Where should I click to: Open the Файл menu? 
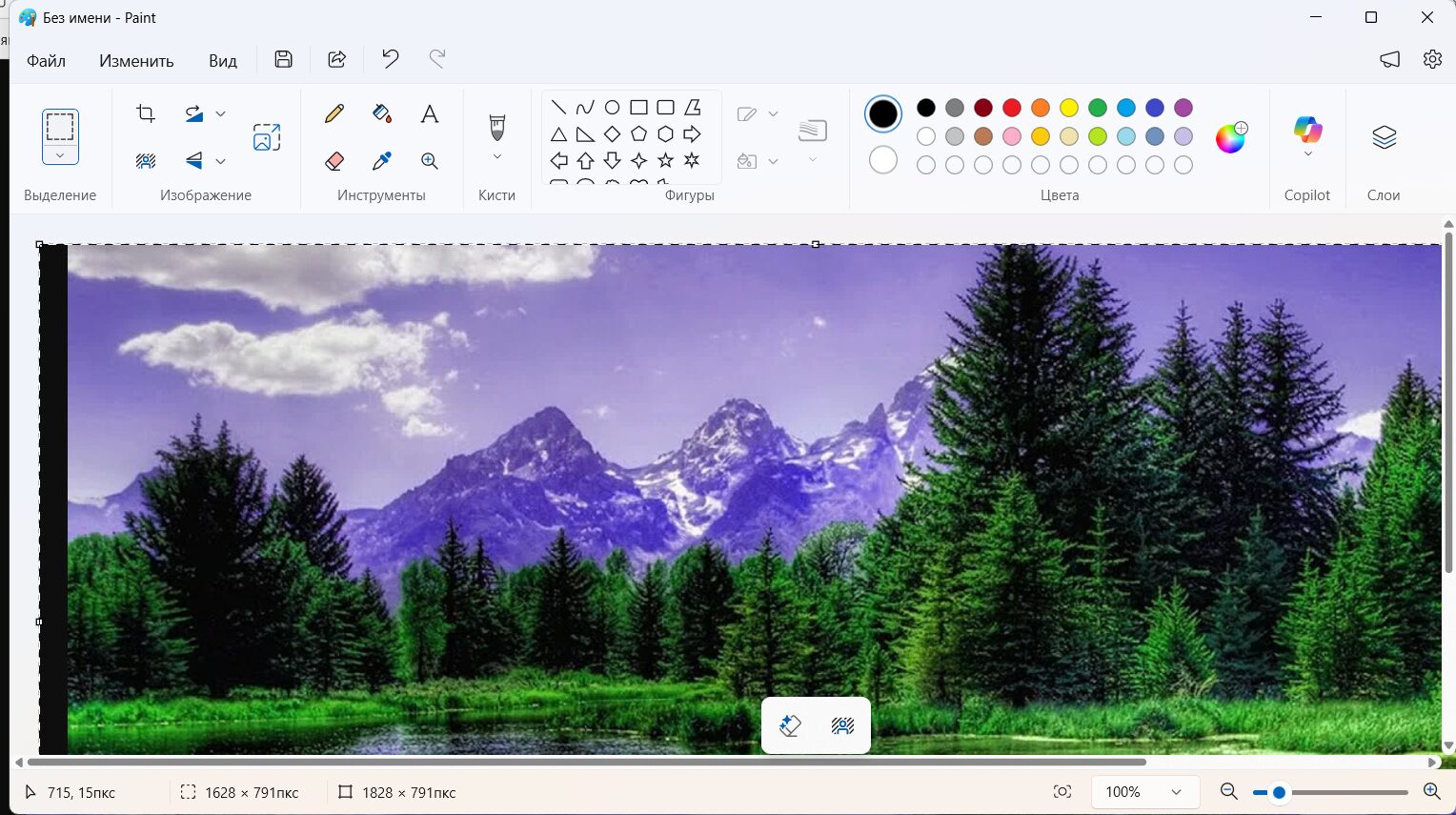pyautogui.click(x=46, y=60)
